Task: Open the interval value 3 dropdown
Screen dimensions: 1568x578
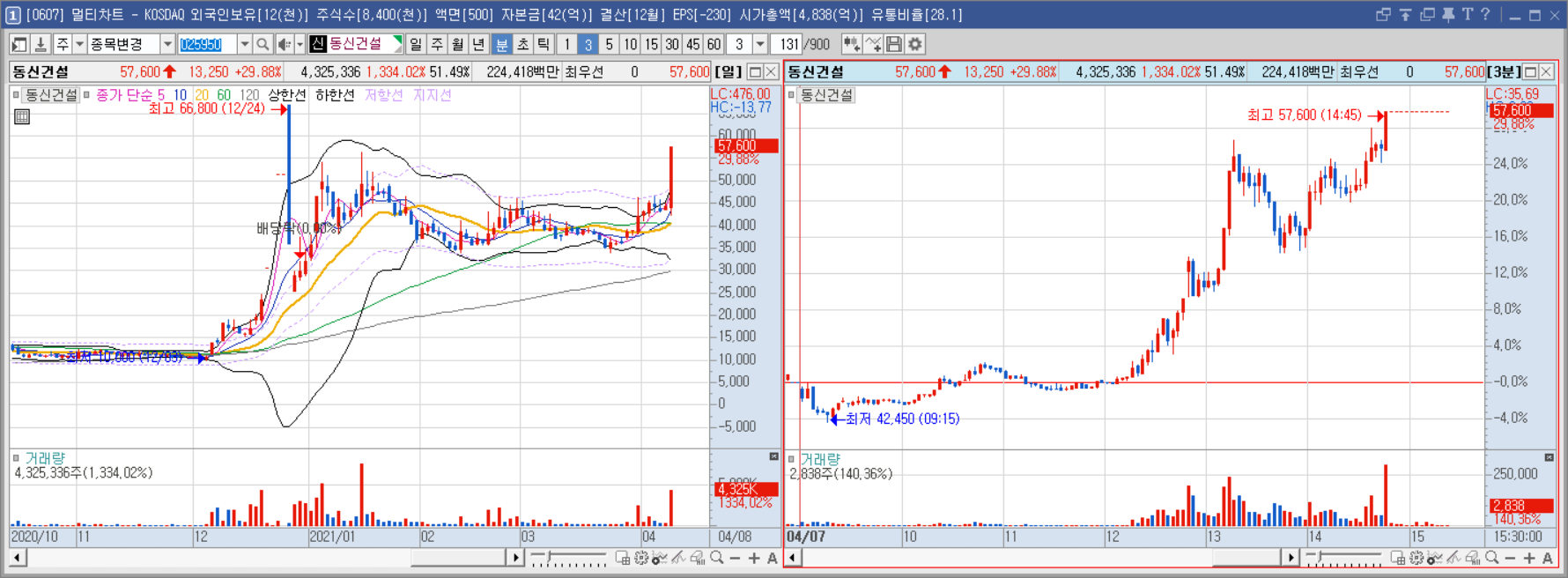Action: 759,44
